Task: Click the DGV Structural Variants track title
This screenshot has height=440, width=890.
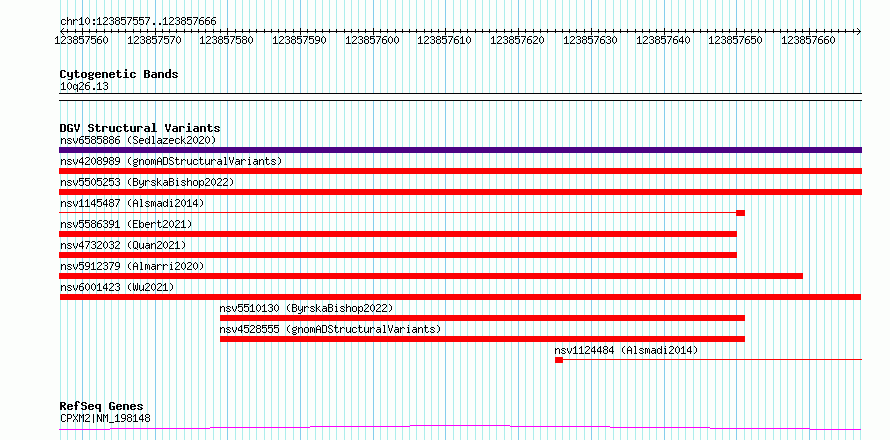Action: [x=140, y=128]
